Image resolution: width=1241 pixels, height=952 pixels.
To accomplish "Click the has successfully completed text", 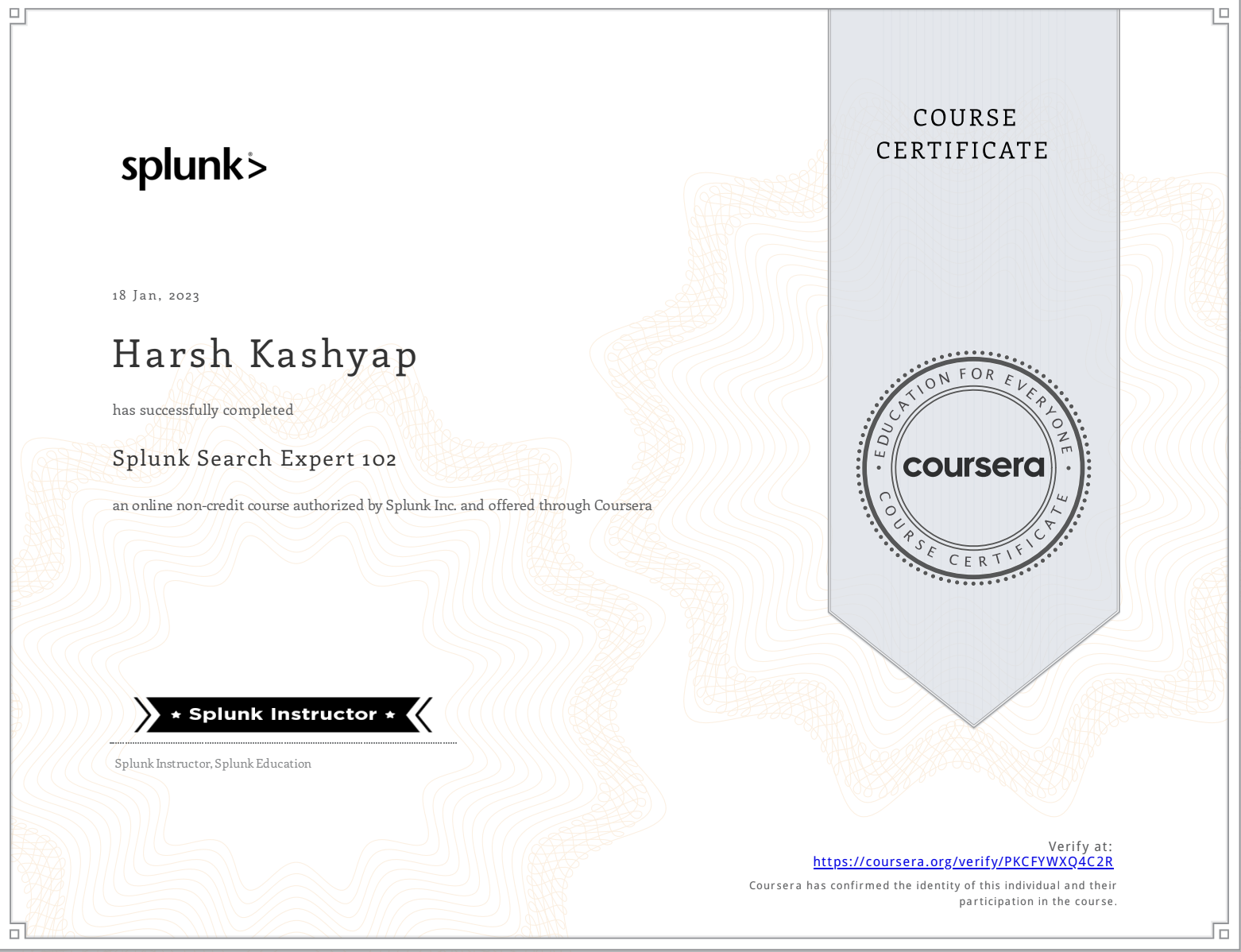I will click(203, 409).
